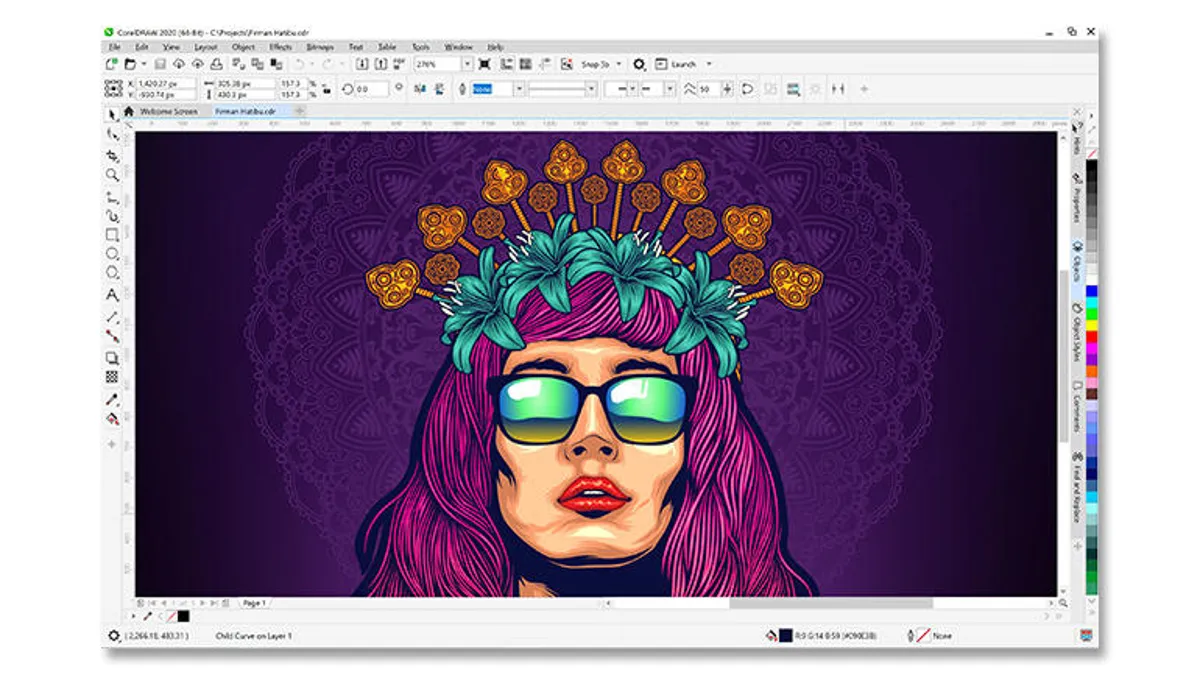Toggle Show grid icon in toolbar
The width and height of the screenshot is (1200, 675).
525,64
